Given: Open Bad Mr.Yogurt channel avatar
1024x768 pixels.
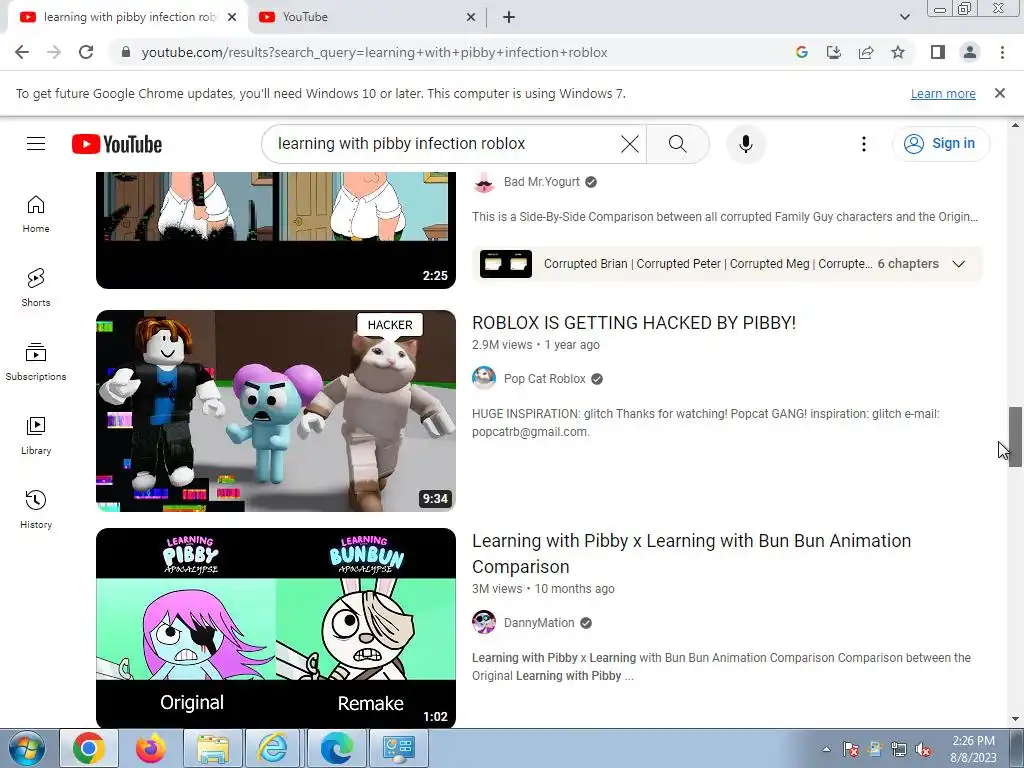Looking at the screenshot, I should point(484,182).
